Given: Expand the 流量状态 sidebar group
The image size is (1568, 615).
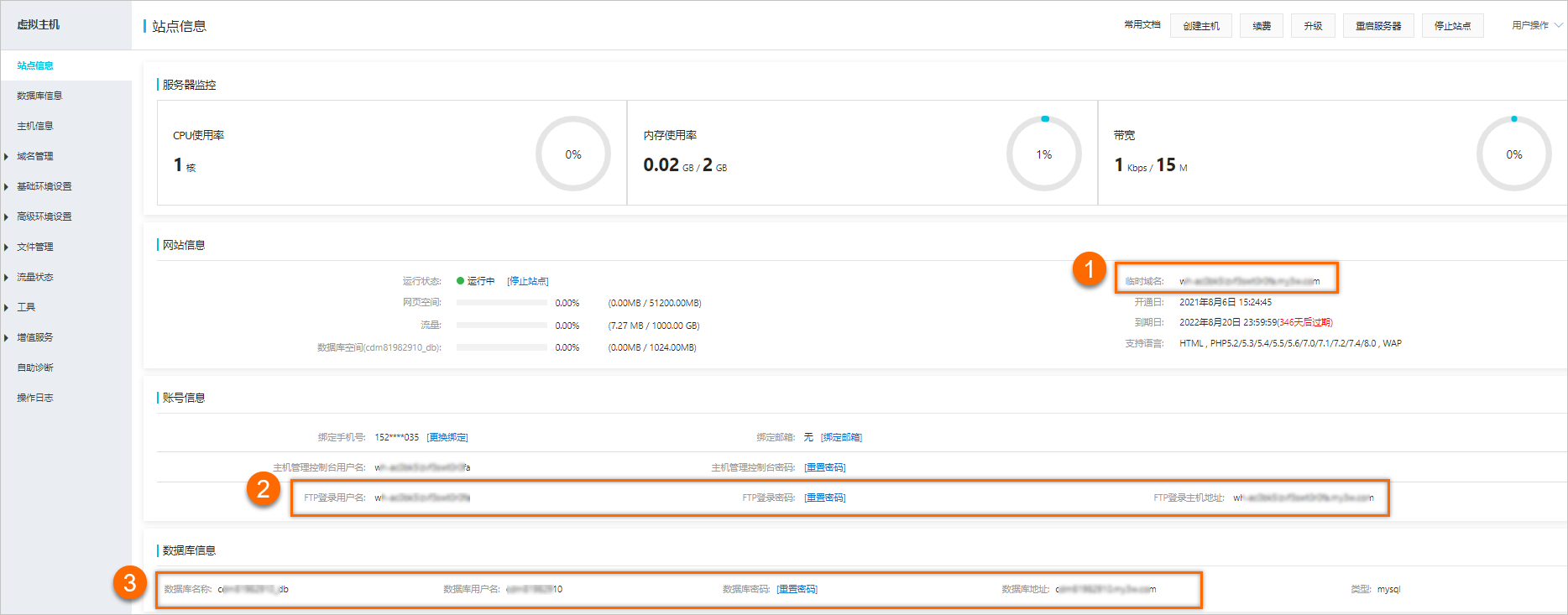Looking at the screenshot, I should point(35,277).
